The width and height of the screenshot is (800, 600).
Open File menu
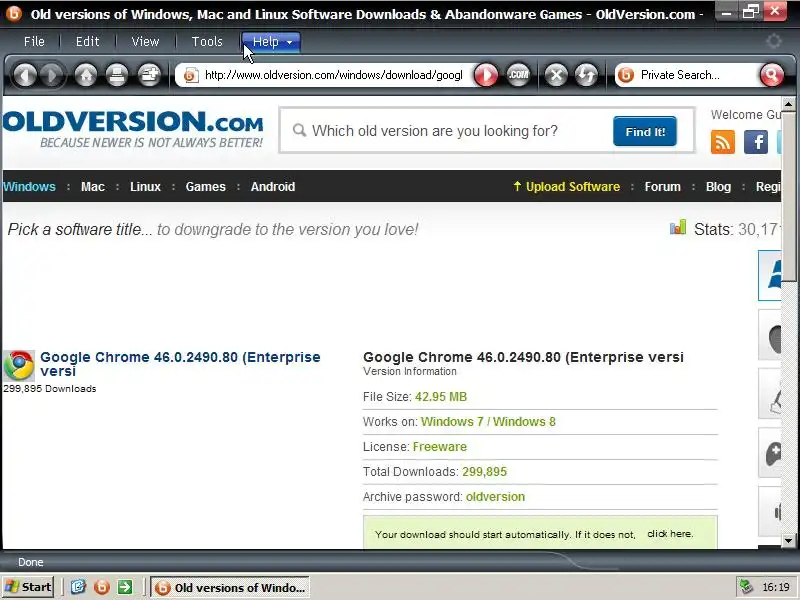(x=34, y=41)
